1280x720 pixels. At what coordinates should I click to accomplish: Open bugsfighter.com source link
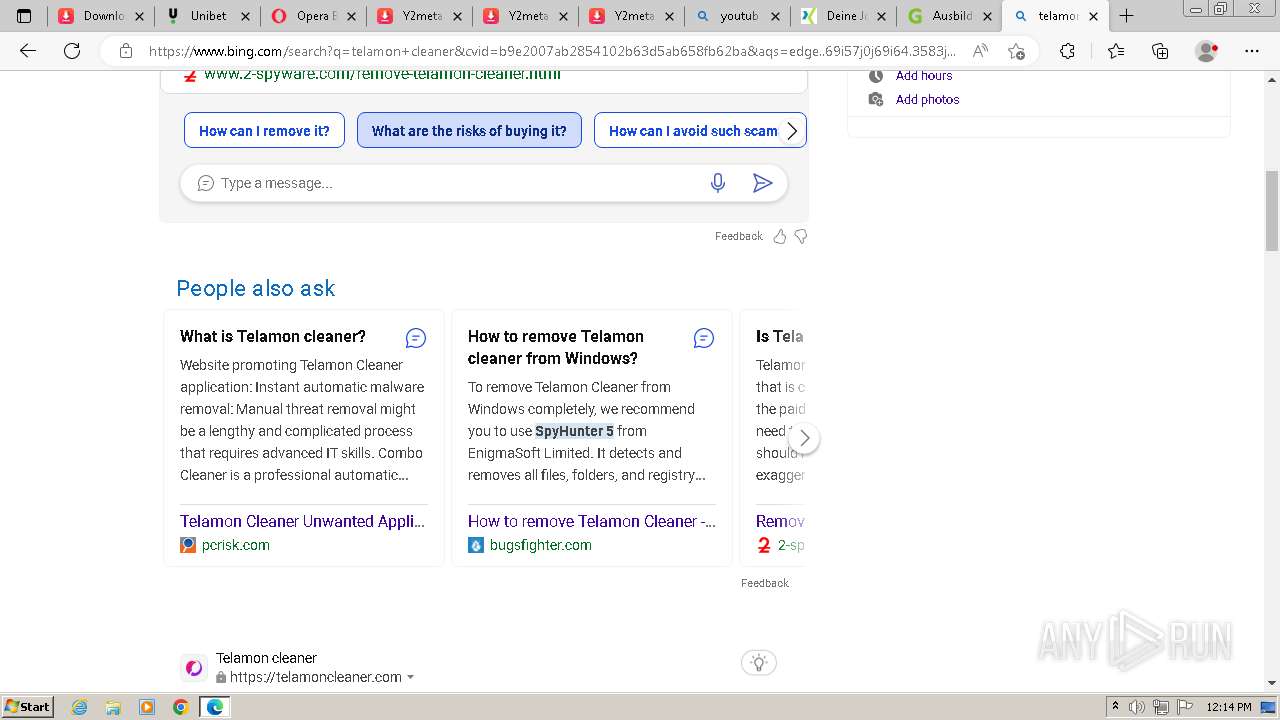click(x=541, y=545)
